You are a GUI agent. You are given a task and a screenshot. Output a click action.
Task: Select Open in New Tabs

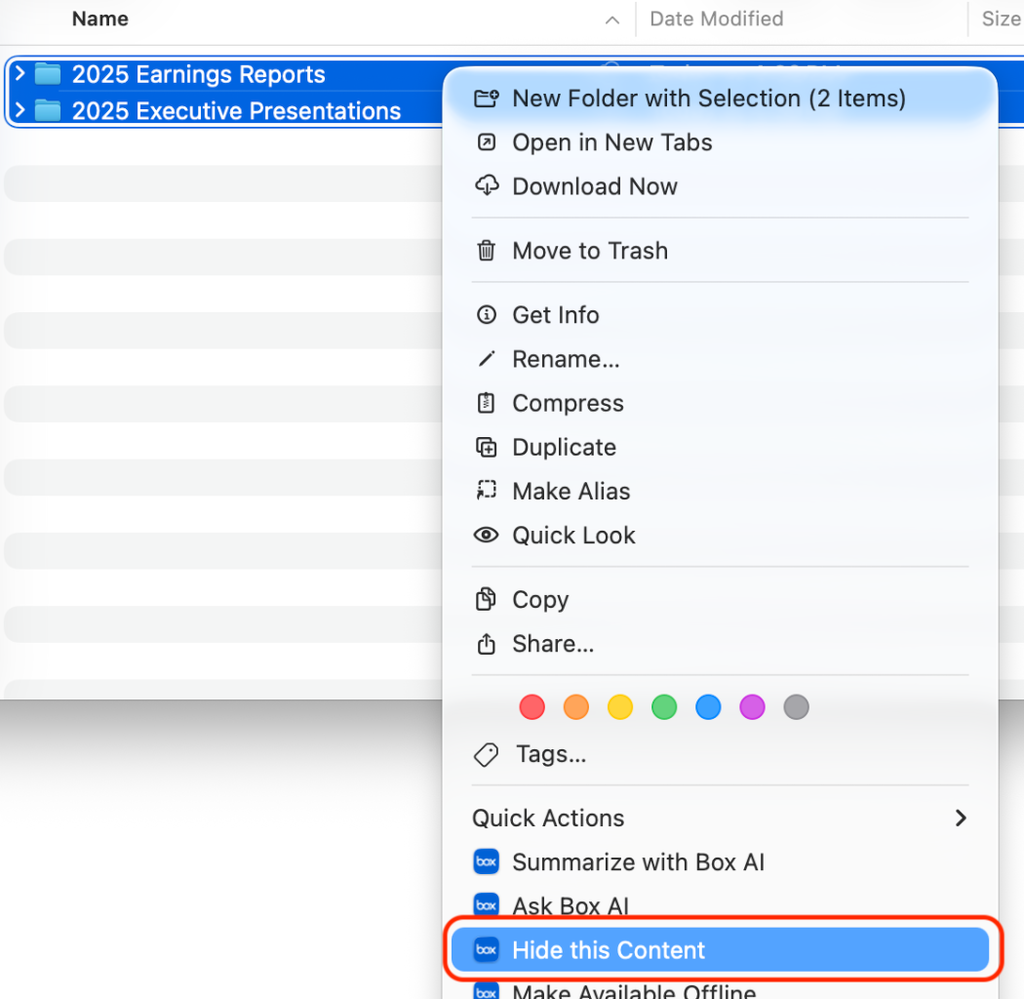coord(612,142)
